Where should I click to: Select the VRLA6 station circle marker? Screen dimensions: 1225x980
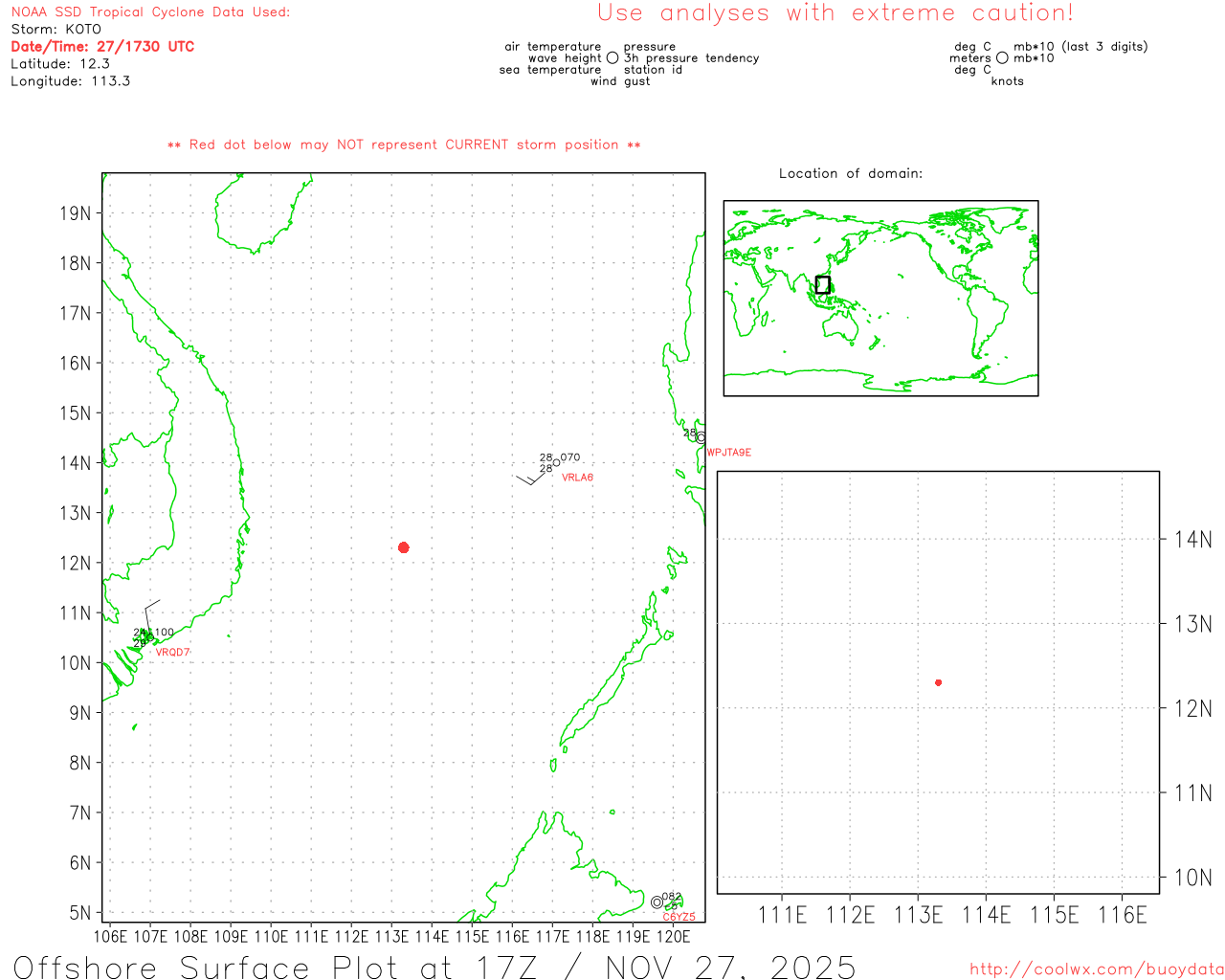click(x=556, y=463)
